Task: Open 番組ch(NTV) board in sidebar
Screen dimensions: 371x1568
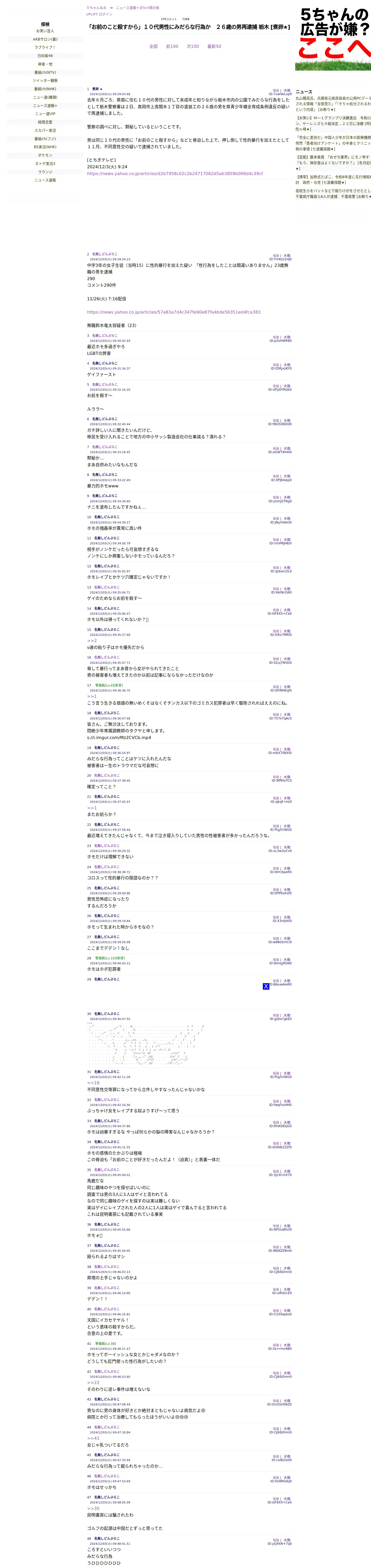Action: coord(45,72)
